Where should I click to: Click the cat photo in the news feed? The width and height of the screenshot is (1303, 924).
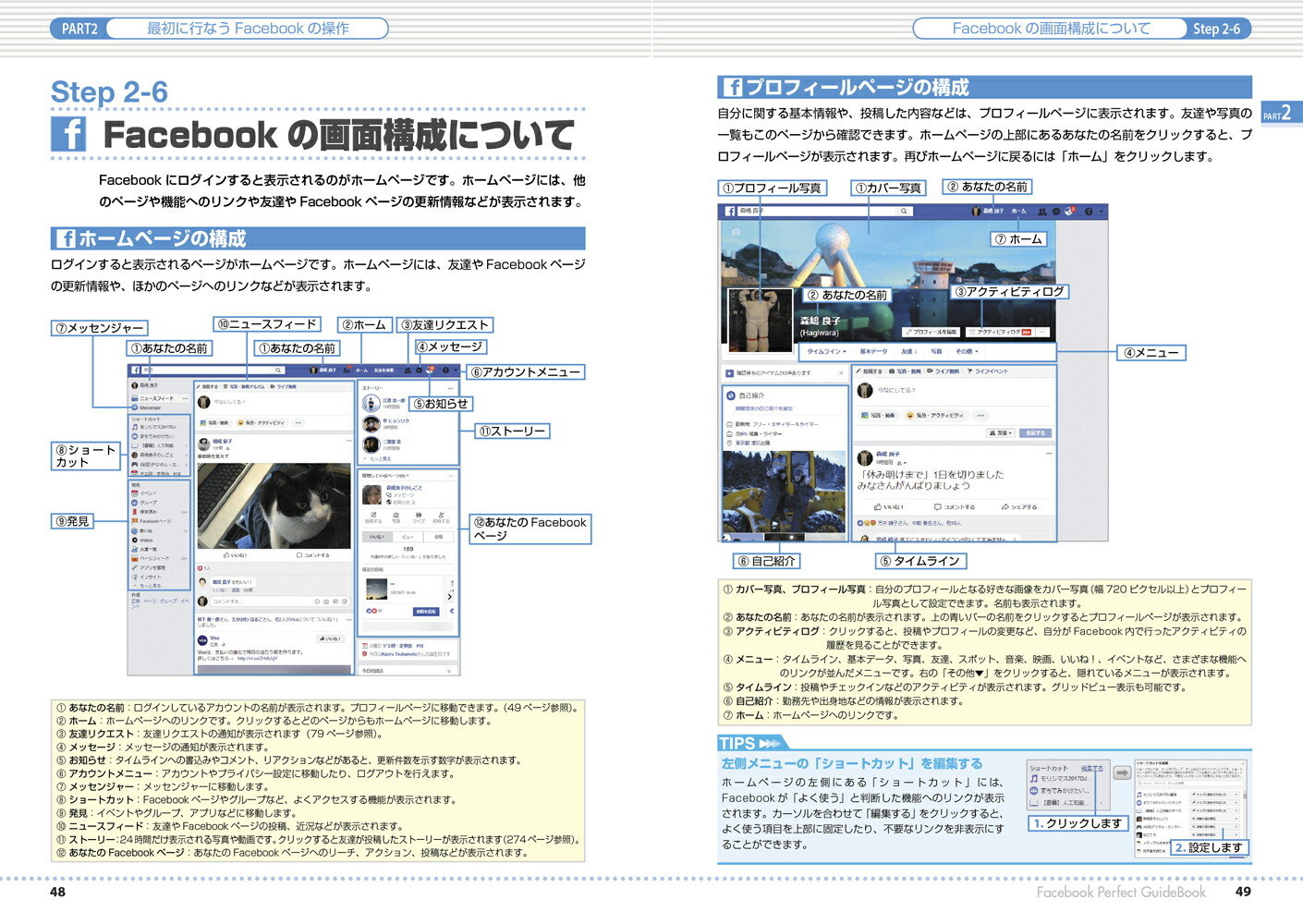274,505
